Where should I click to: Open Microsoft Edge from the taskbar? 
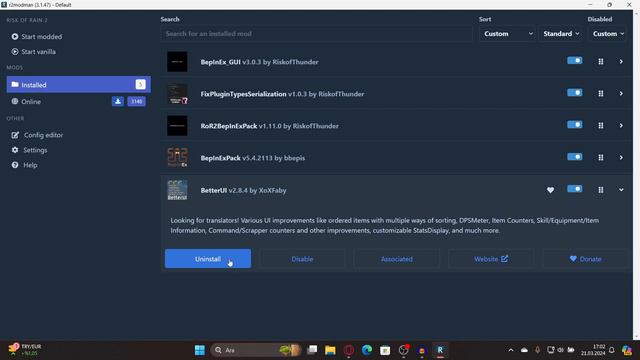(367, 350)
